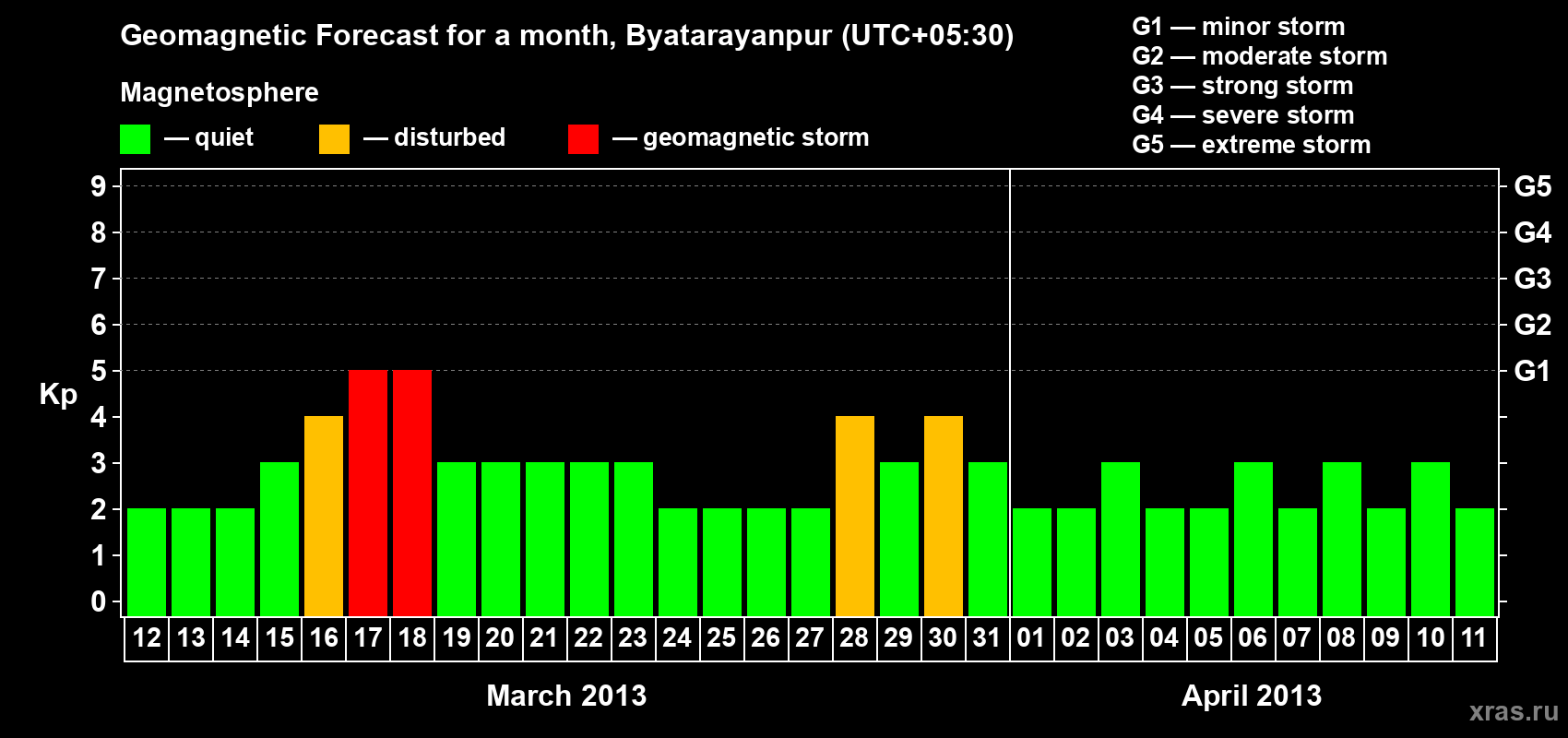Click the date label 28
Viewport: 1568px width, 738px height.
pos(854,638)
